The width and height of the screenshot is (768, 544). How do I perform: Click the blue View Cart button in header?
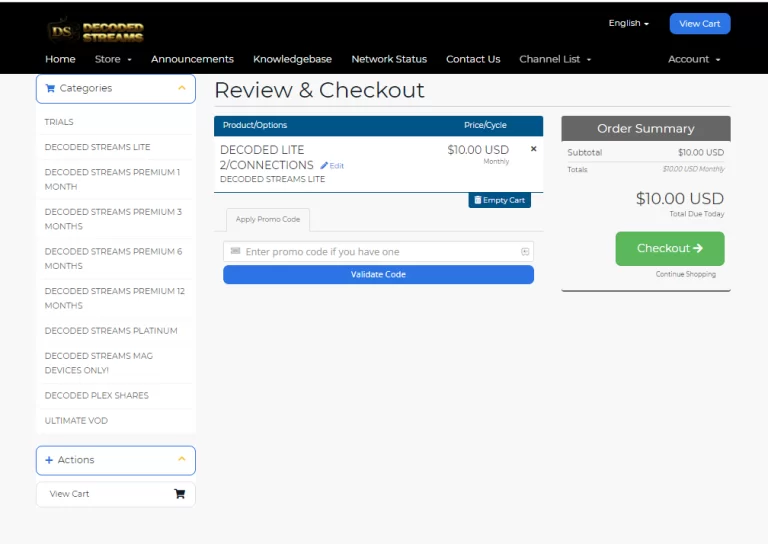coord(700,24)
